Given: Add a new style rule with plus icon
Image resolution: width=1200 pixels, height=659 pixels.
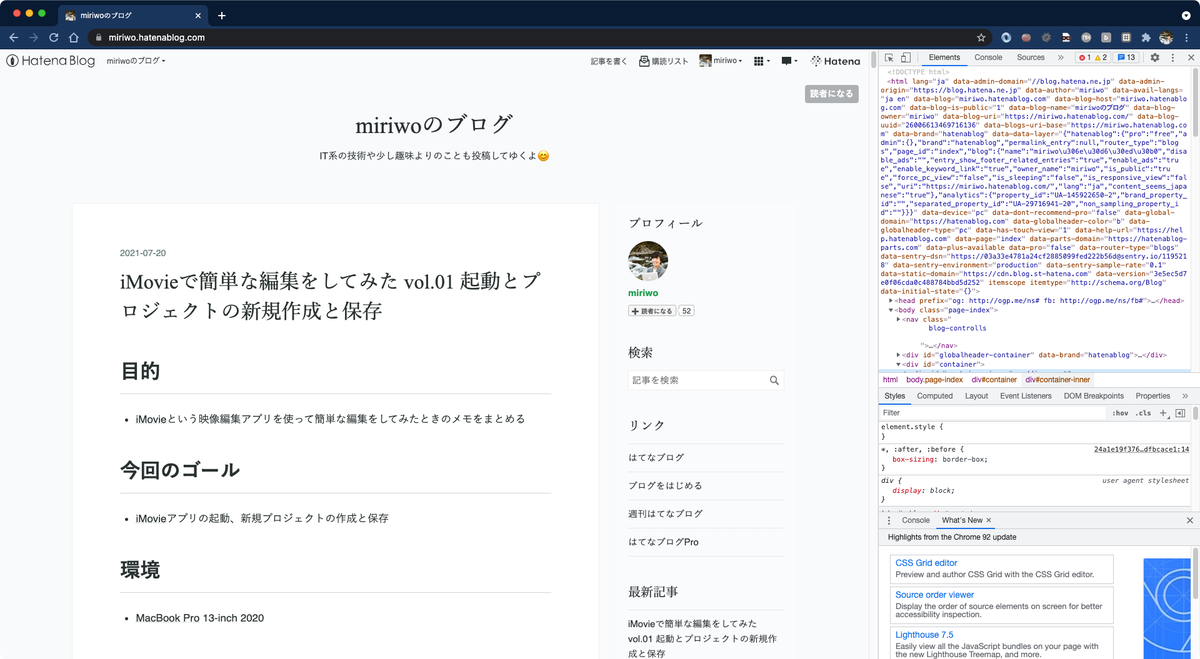Looking at the screenshot, I should [1163, 412].
